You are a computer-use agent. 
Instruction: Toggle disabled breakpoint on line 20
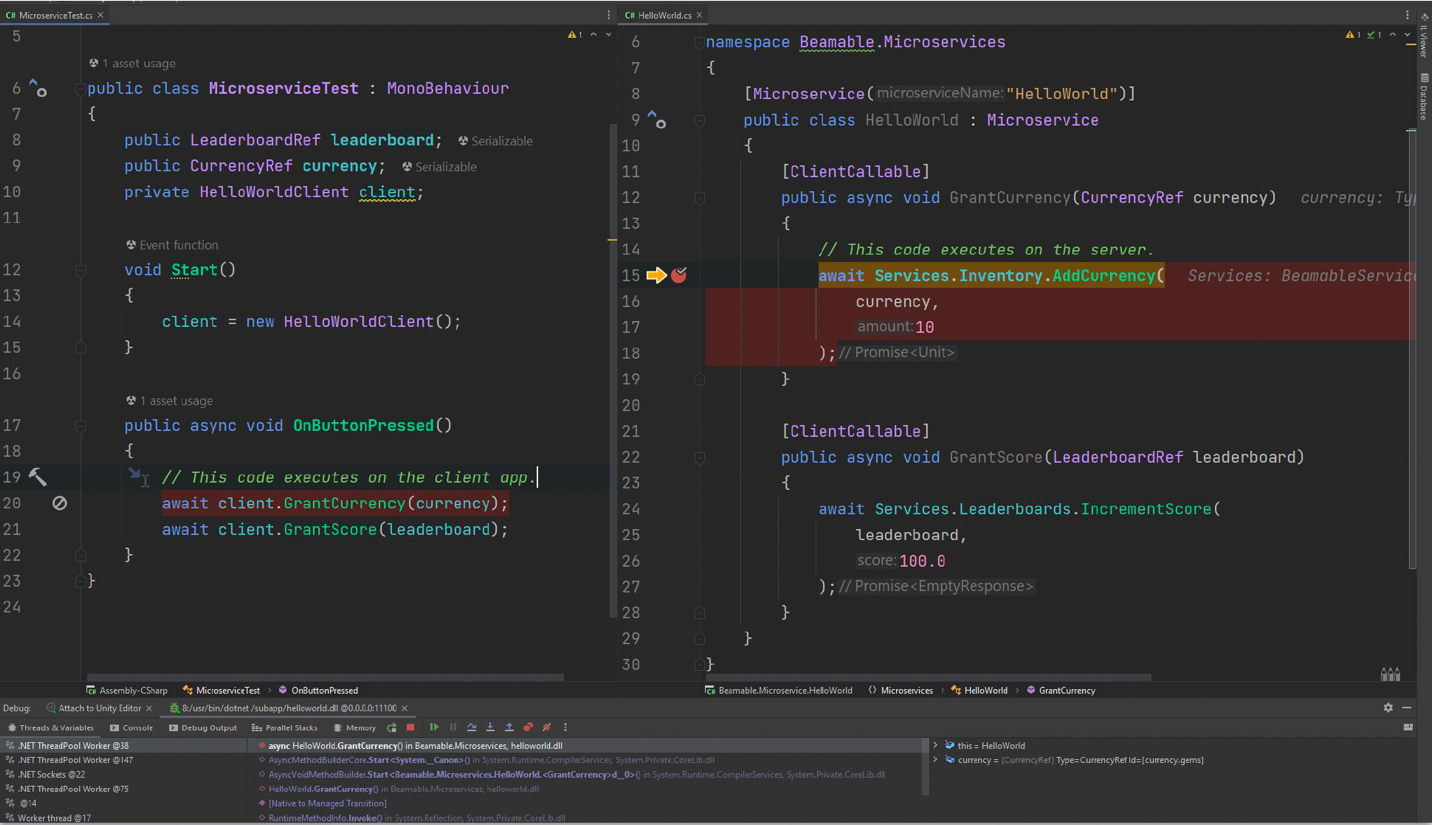coord(60,503)
